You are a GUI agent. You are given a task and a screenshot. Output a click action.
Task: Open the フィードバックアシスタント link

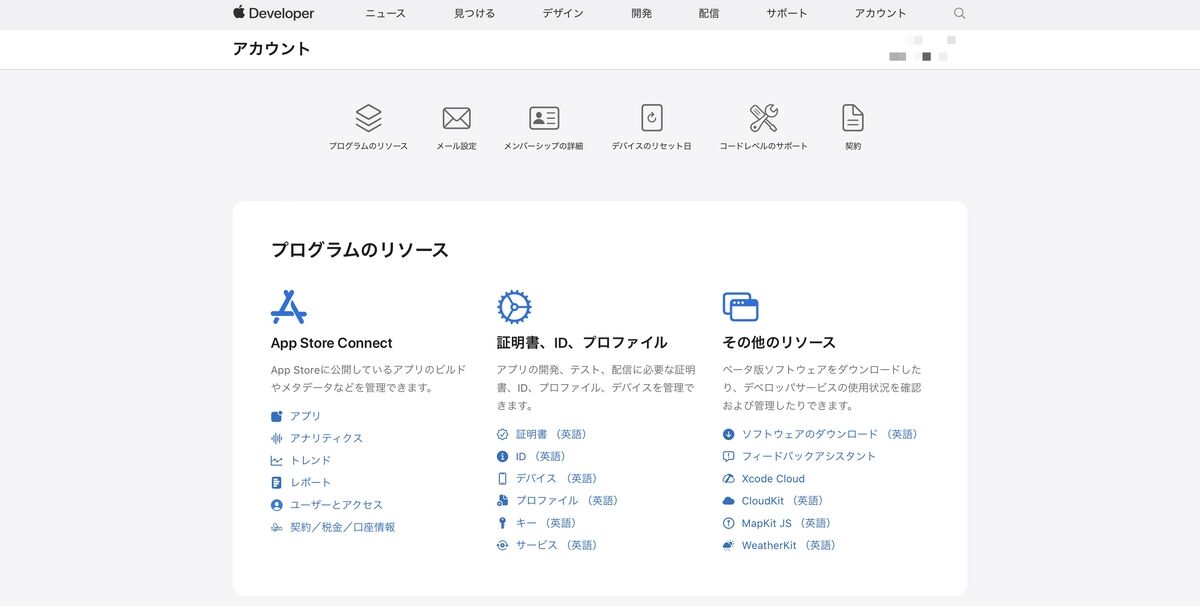[x=809, y=456]
